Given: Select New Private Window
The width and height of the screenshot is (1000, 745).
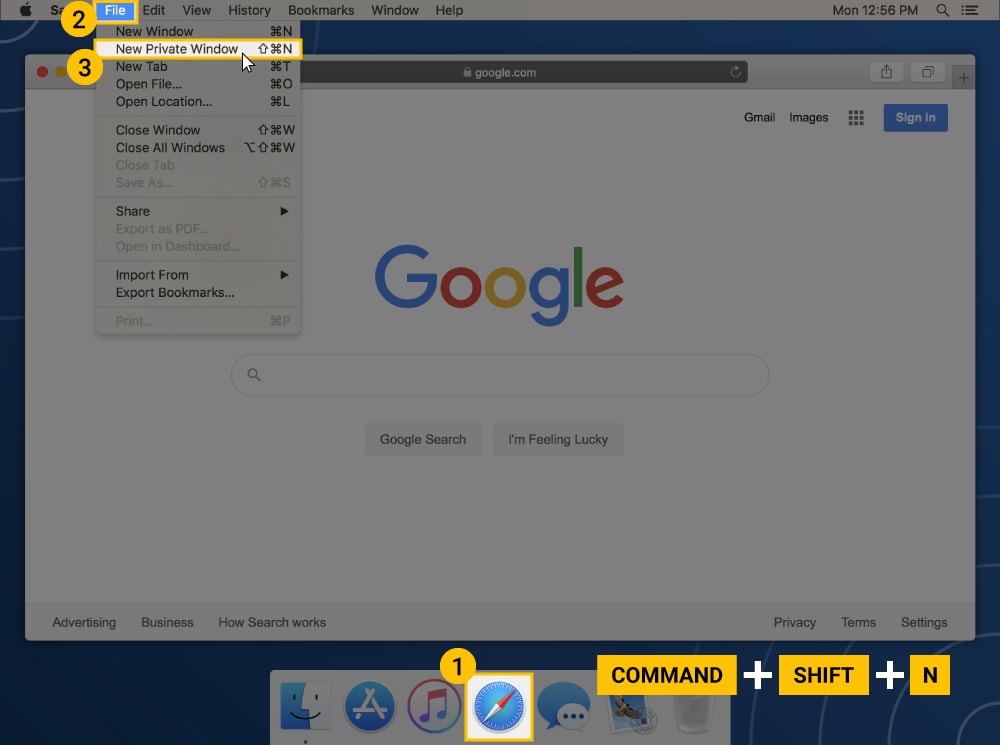Looking at the screenshot, I should click(198, 49).
